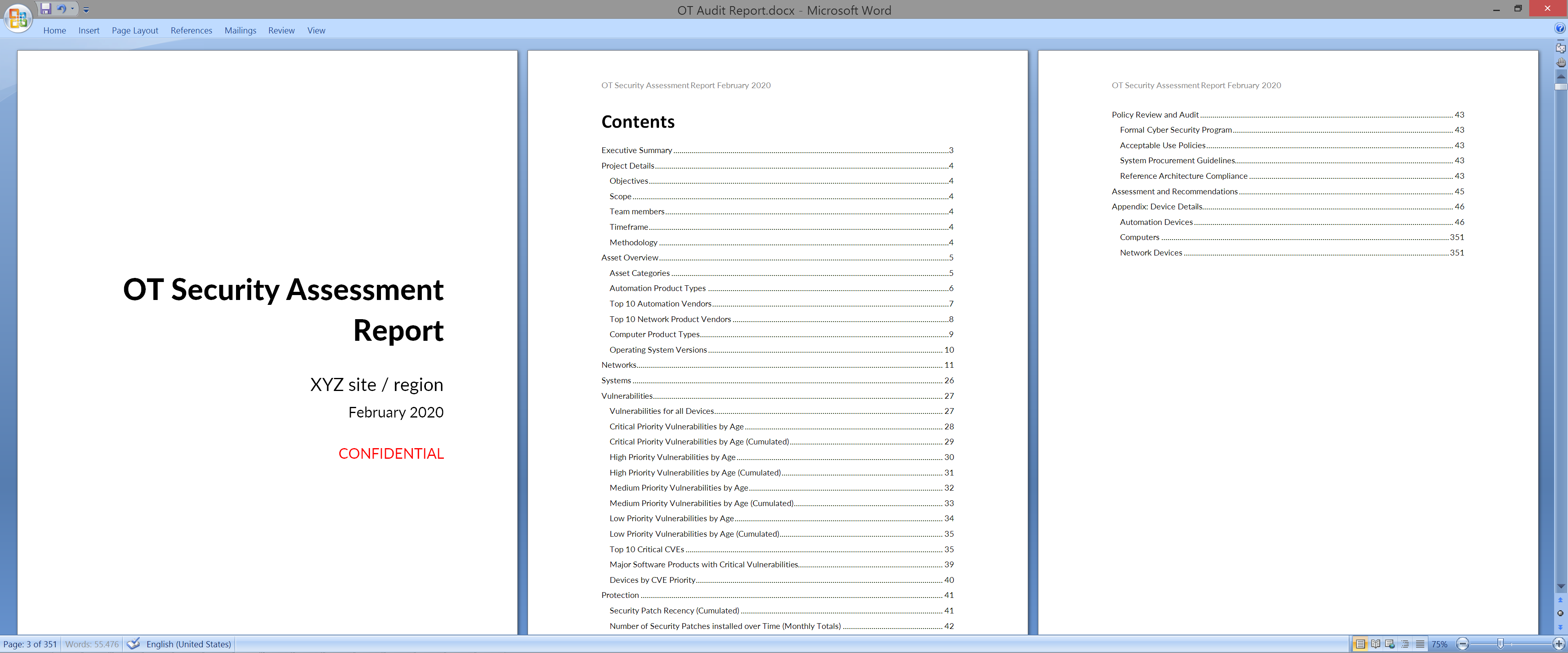Click the Devices by CVE Priority entry
The image size is (1568, 653).
(782, 580)
